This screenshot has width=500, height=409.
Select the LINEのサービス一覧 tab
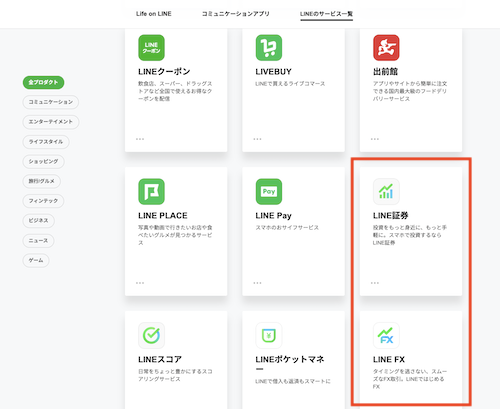pos(326,14)
